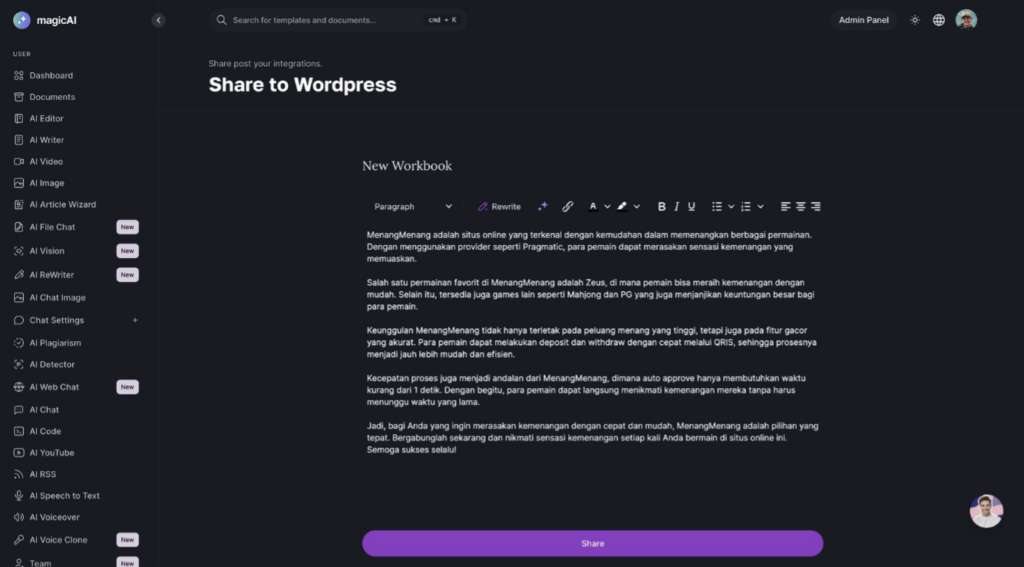Expand the text color dropdown arrow
The image size is (1024, 567).
coord(607,206)
